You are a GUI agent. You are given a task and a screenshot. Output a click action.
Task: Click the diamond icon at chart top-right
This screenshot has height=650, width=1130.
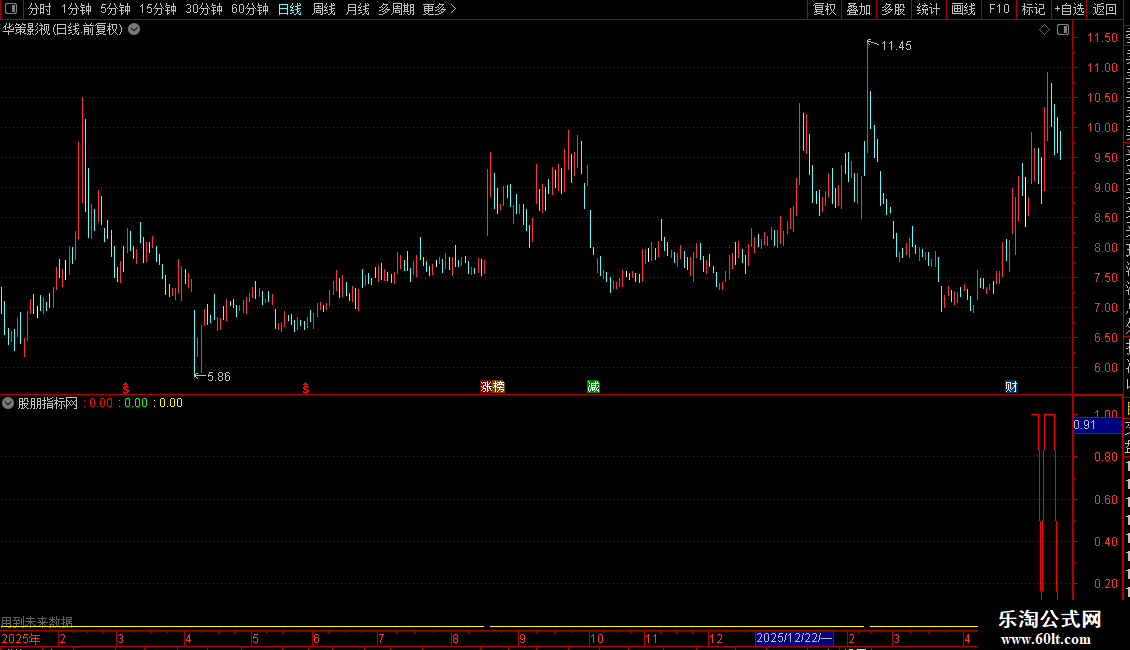1044,30
